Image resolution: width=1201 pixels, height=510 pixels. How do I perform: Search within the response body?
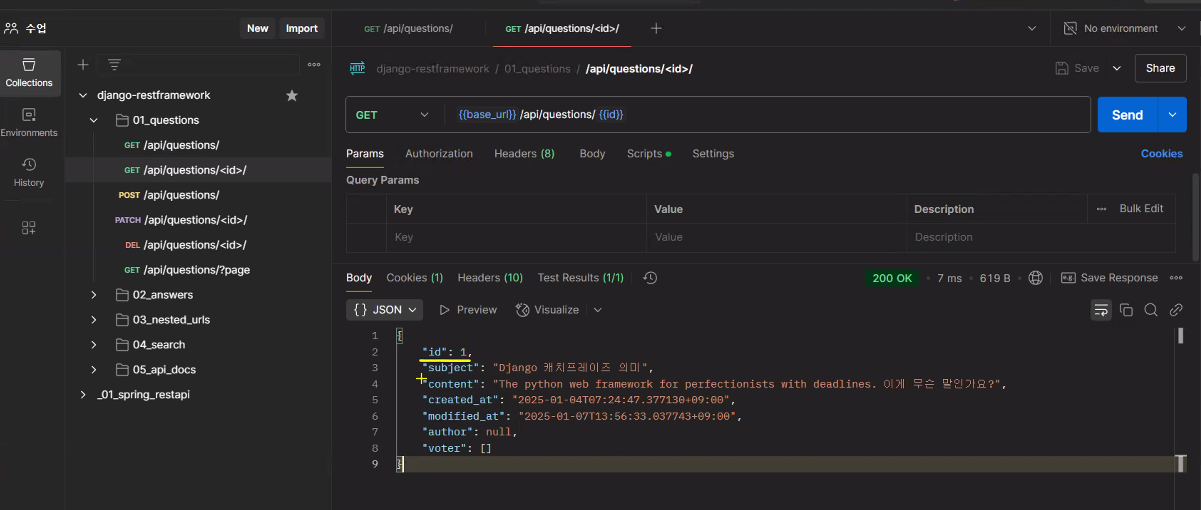click(1151, 310)
